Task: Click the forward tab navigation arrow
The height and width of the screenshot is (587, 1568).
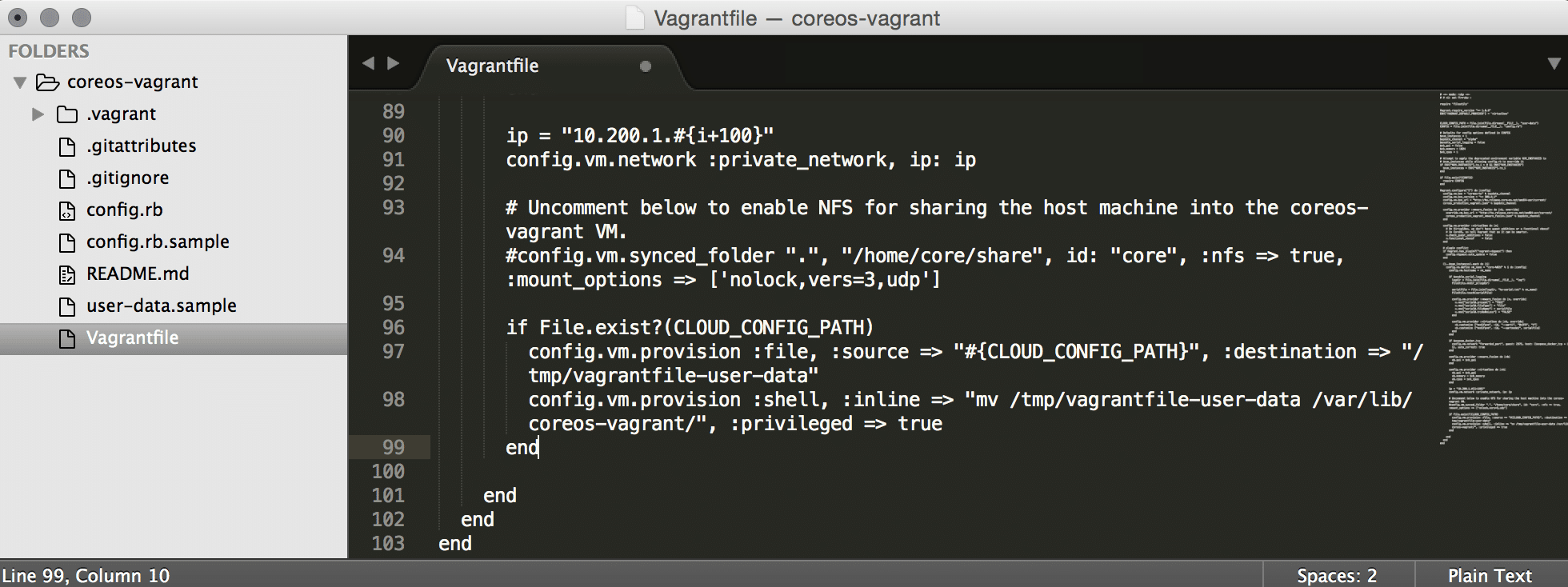Action: tap(393, 63)
